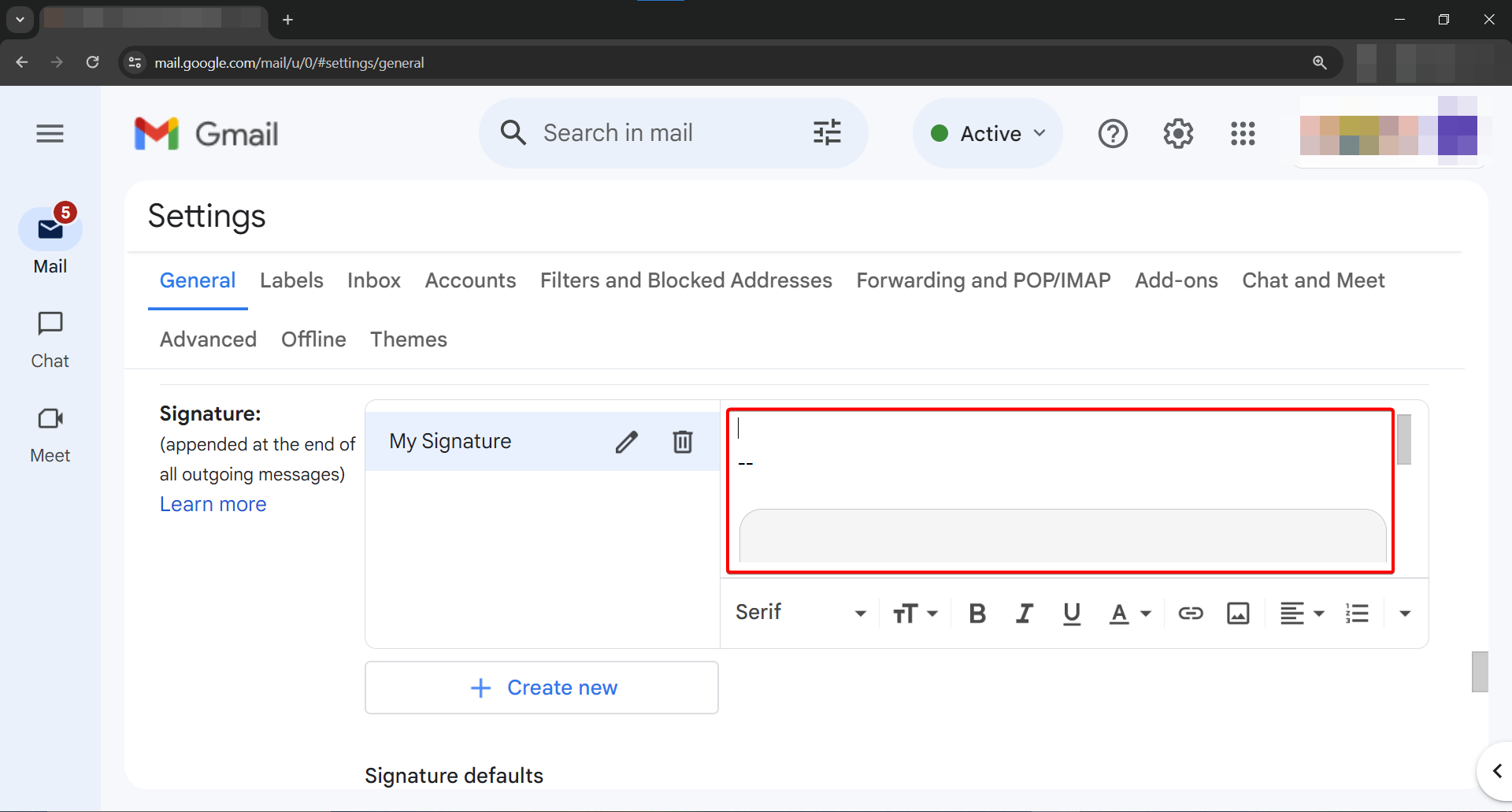This screenshot has width=1512, height=812.
Task: Open the Learn more link
Action: coord(213,504)
